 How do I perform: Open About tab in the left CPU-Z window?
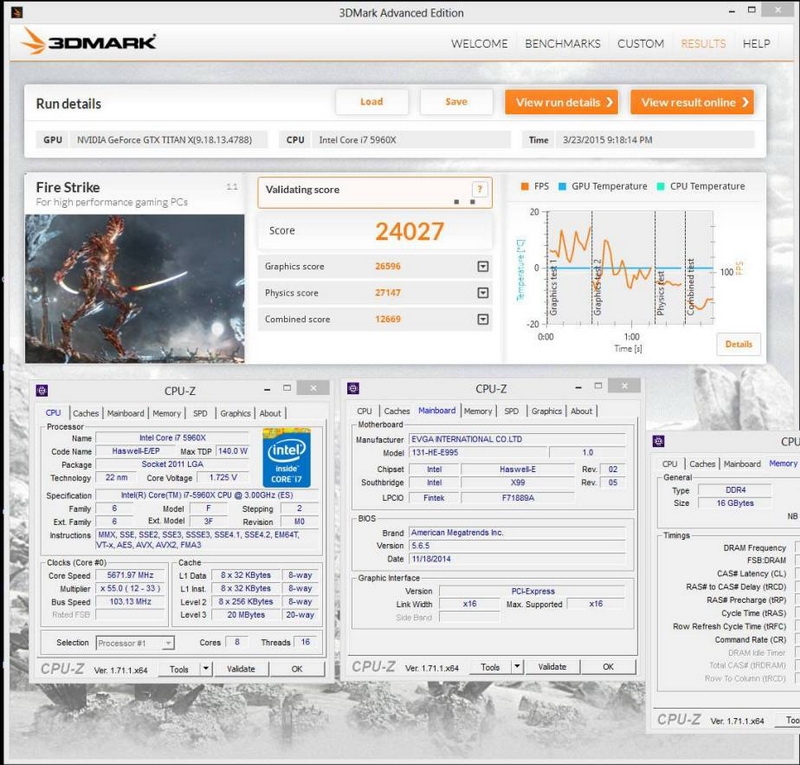pyautogui.click(x=270, y=413)
